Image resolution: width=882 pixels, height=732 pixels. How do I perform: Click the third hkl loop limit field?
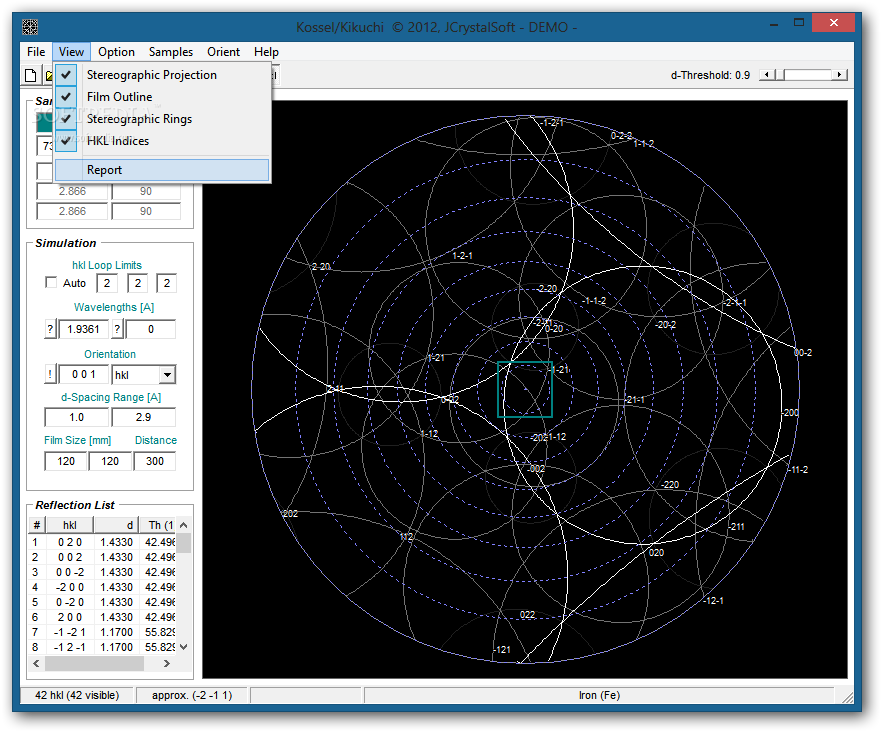pyautogui.click(x=166, y=283)
